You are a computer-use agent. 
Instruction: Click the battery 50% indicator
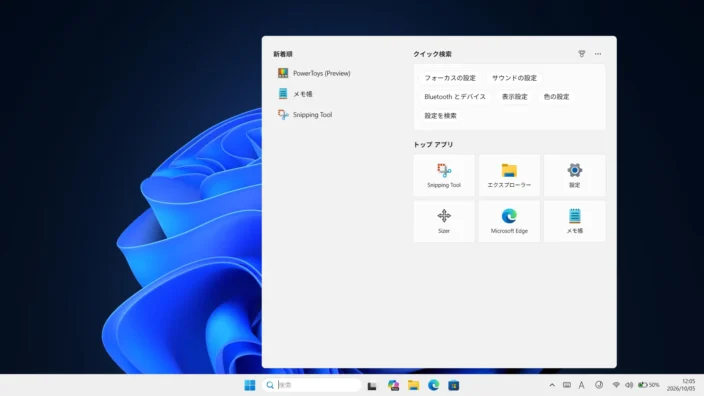(649, 385)
